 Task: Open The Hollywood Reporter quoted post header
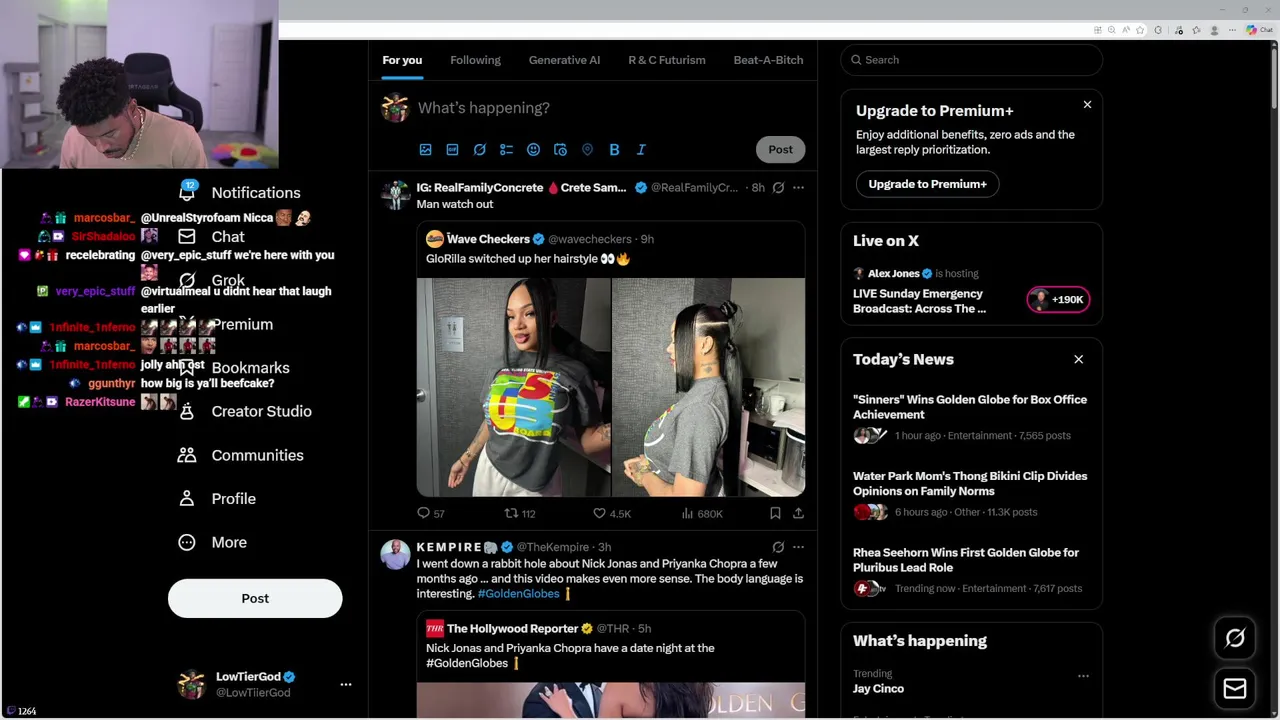click(x=538, y=628)
